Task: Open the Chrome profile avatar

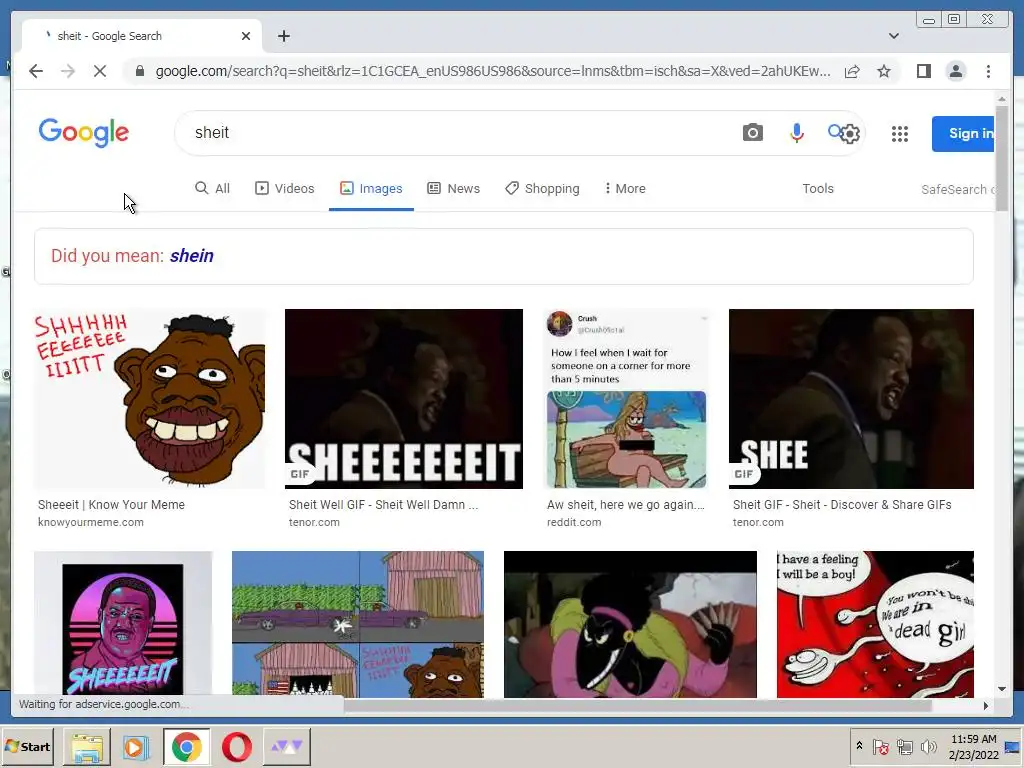Action: (956, 71)
